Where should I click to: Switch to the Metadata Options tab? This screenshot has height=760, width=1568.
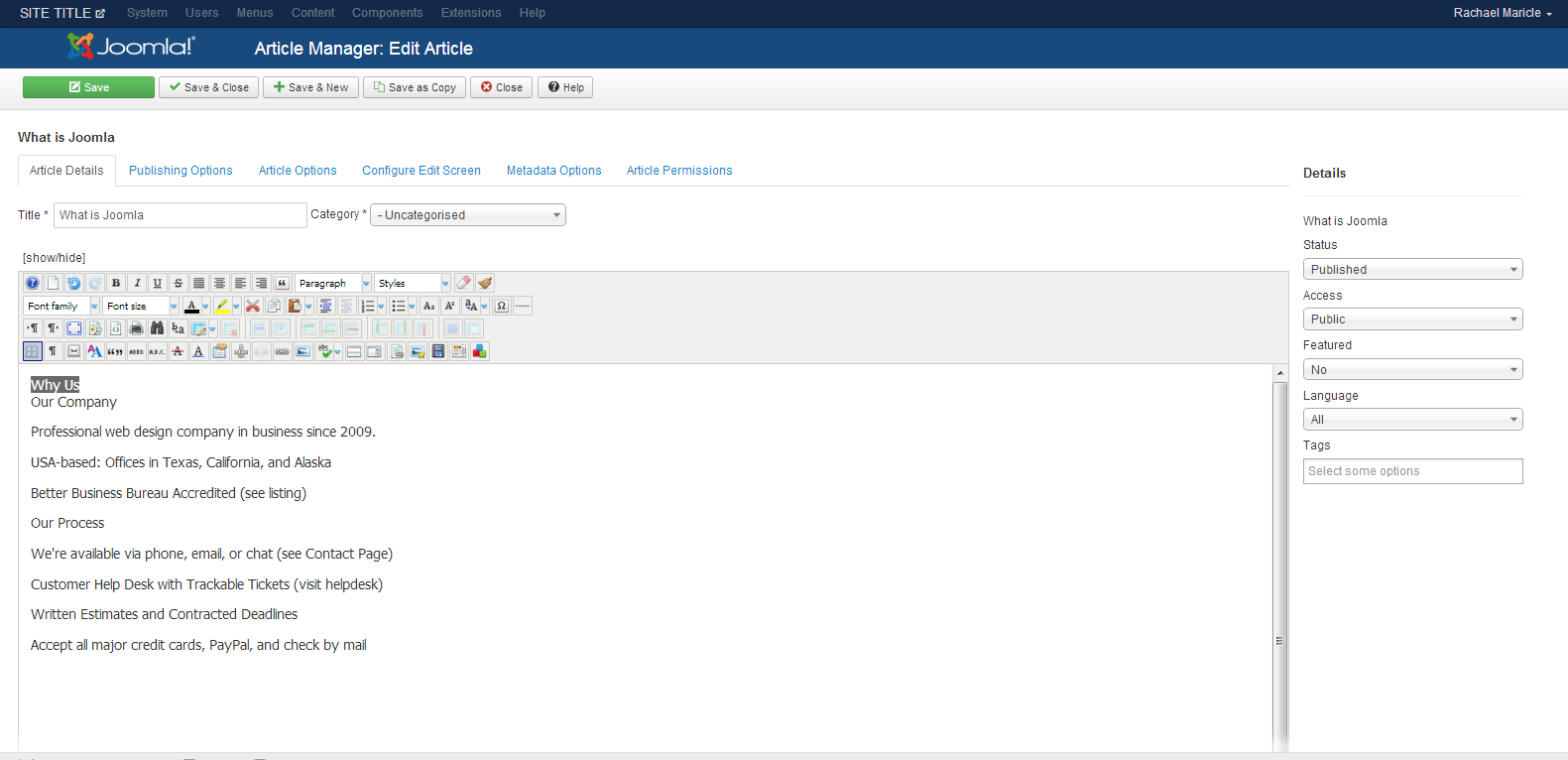(x=553, y=171)
